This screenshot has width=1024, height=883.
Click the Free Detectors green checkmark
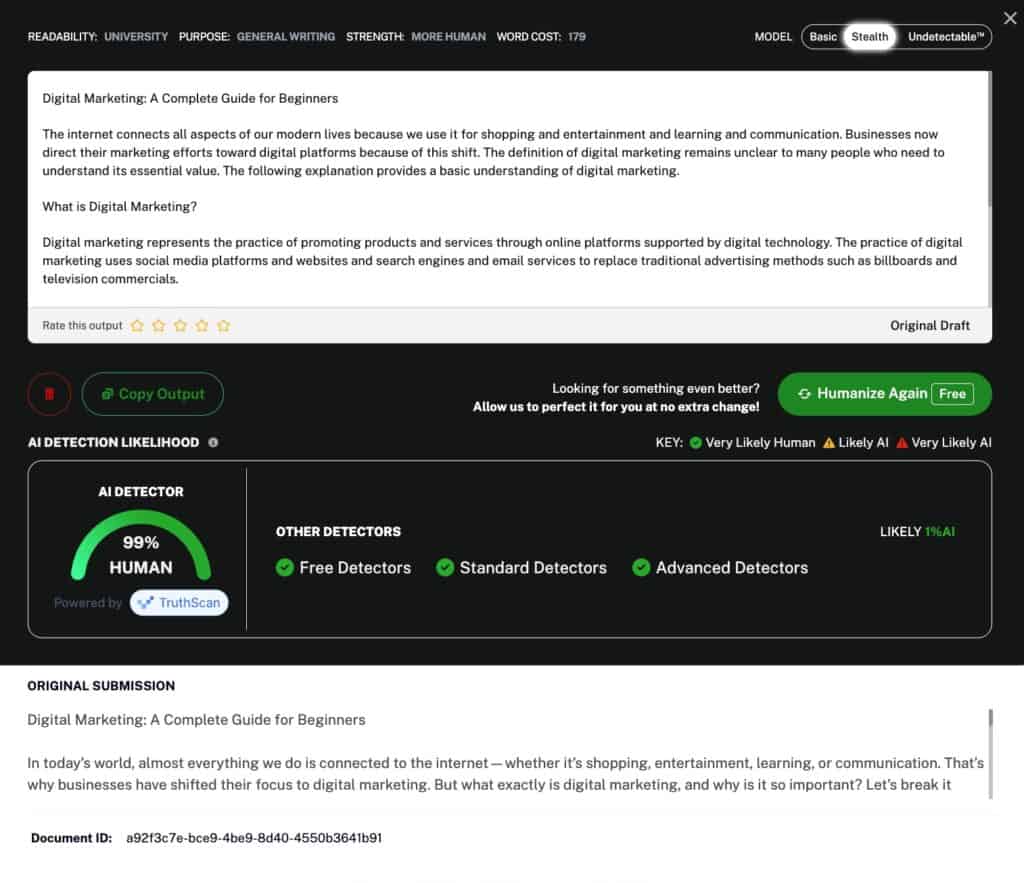285,568
